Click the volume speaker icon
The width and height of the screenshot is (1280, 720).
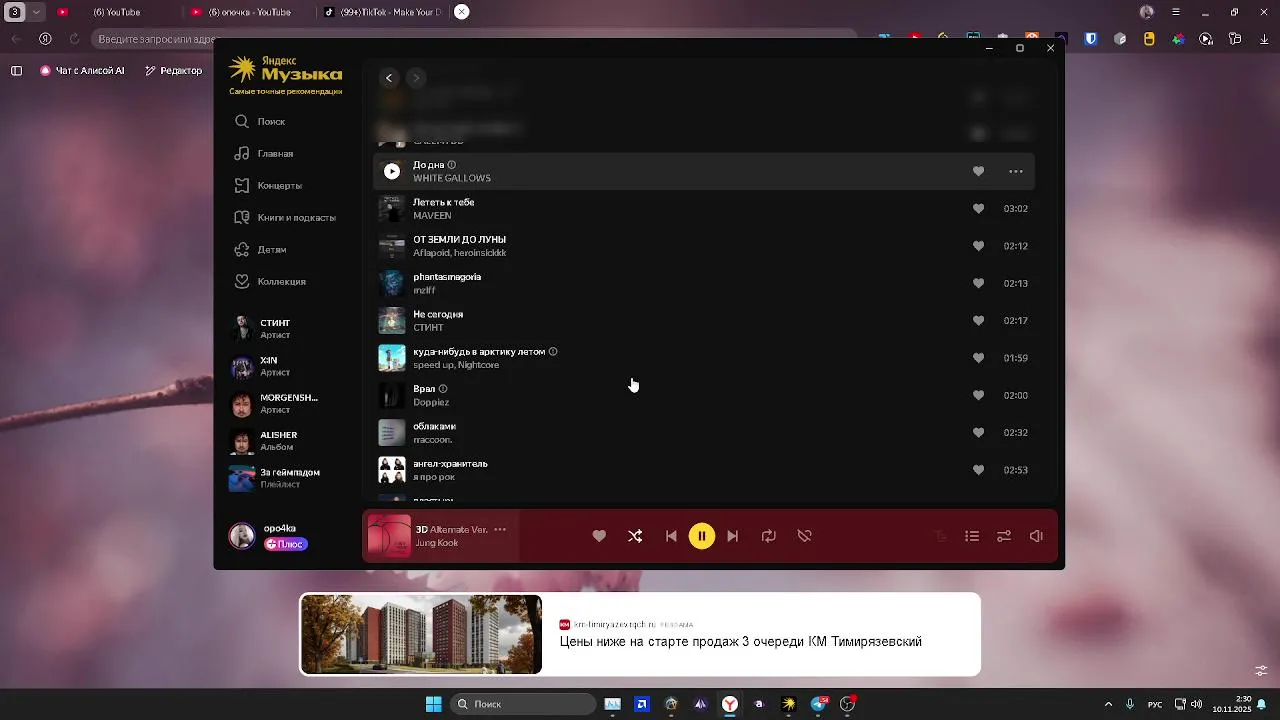coord(1036,536)
